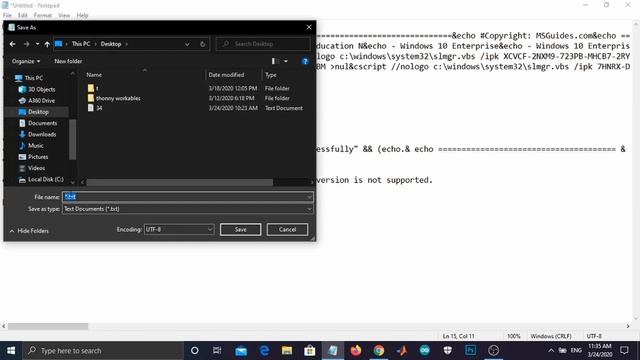Sort files by Date modified column

click(226, 75)
